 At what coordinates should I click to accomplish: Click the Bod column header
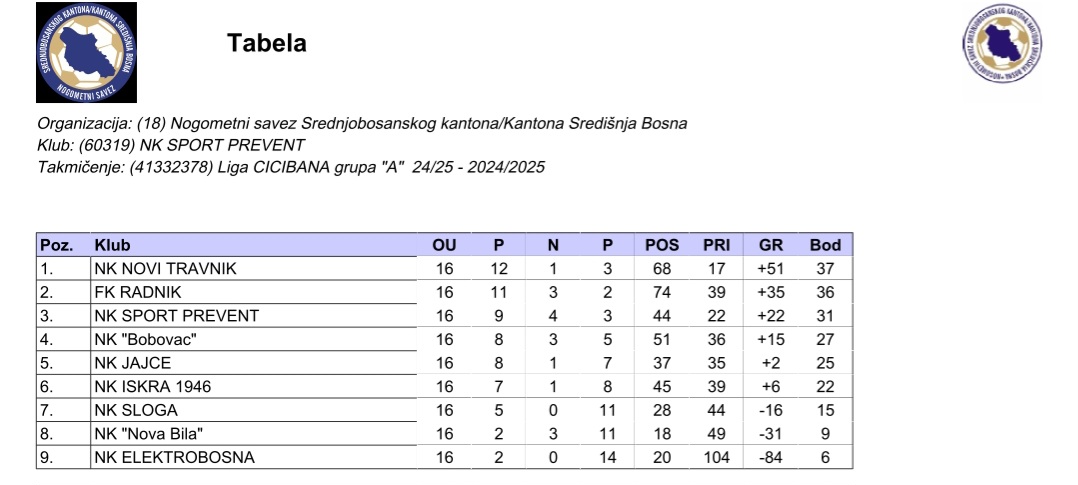tap(825, 245)
